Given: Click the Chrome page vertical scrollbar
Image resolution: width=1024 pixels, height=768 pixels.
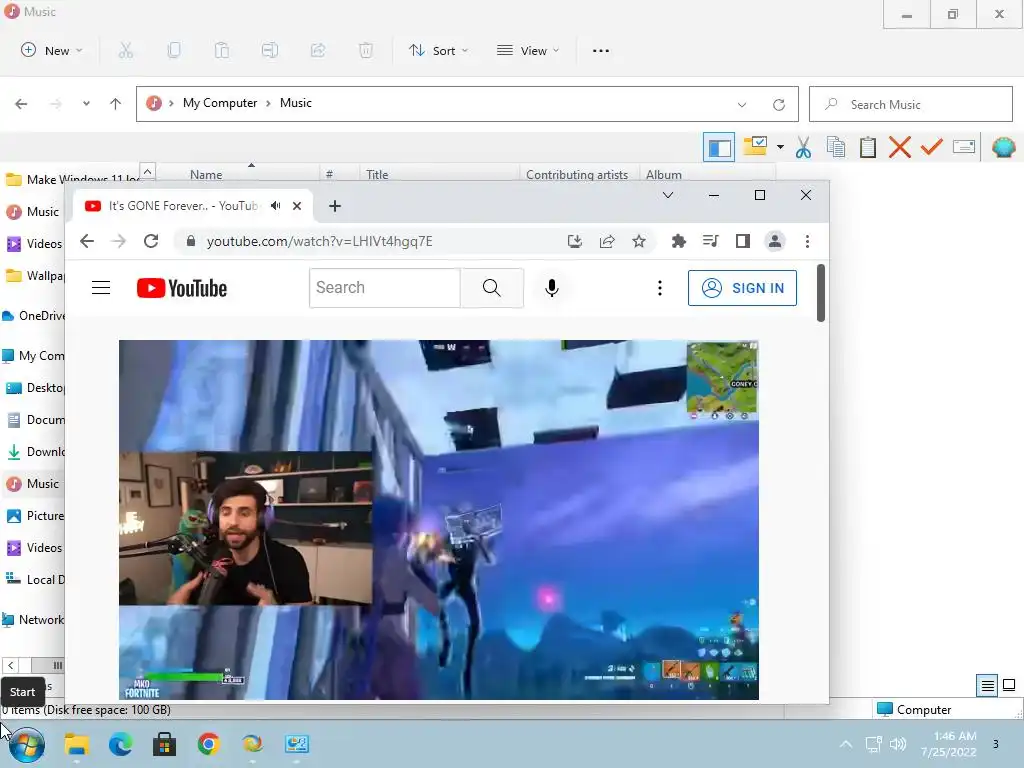Looking at the screenshot, I should coord(821,293).
